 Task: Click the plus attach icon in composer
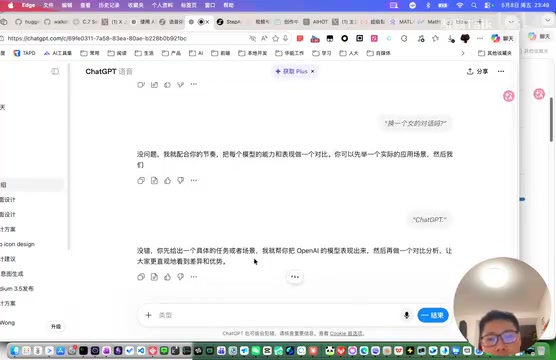pos(149,315)
